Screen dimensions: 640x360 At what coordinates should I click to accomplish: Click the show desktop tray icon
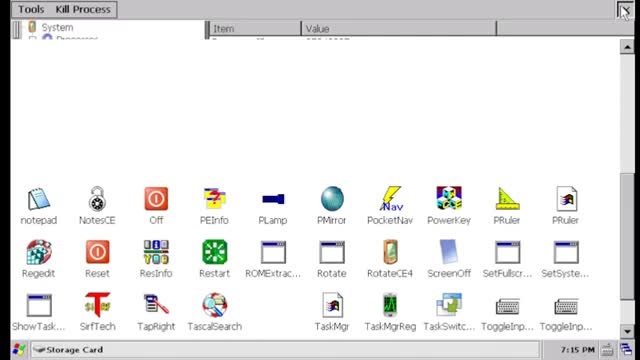[x=626, y=349]
